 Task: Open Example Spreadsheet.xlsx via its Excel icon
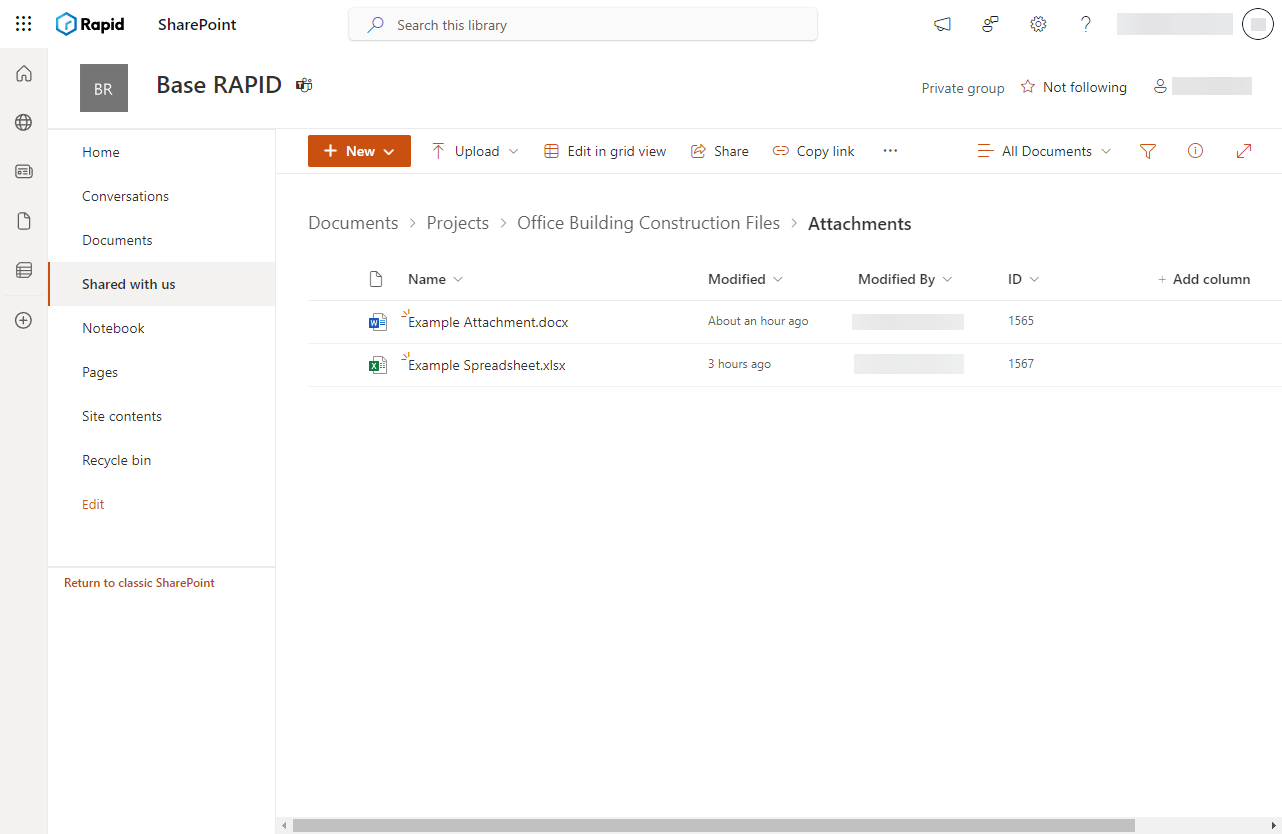pyautogui.click(x=377, y=364)
